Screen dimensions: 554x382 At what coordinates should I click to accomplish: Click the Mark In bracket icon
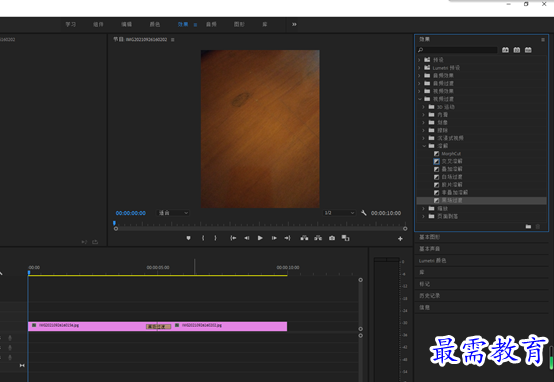[203, 238]
